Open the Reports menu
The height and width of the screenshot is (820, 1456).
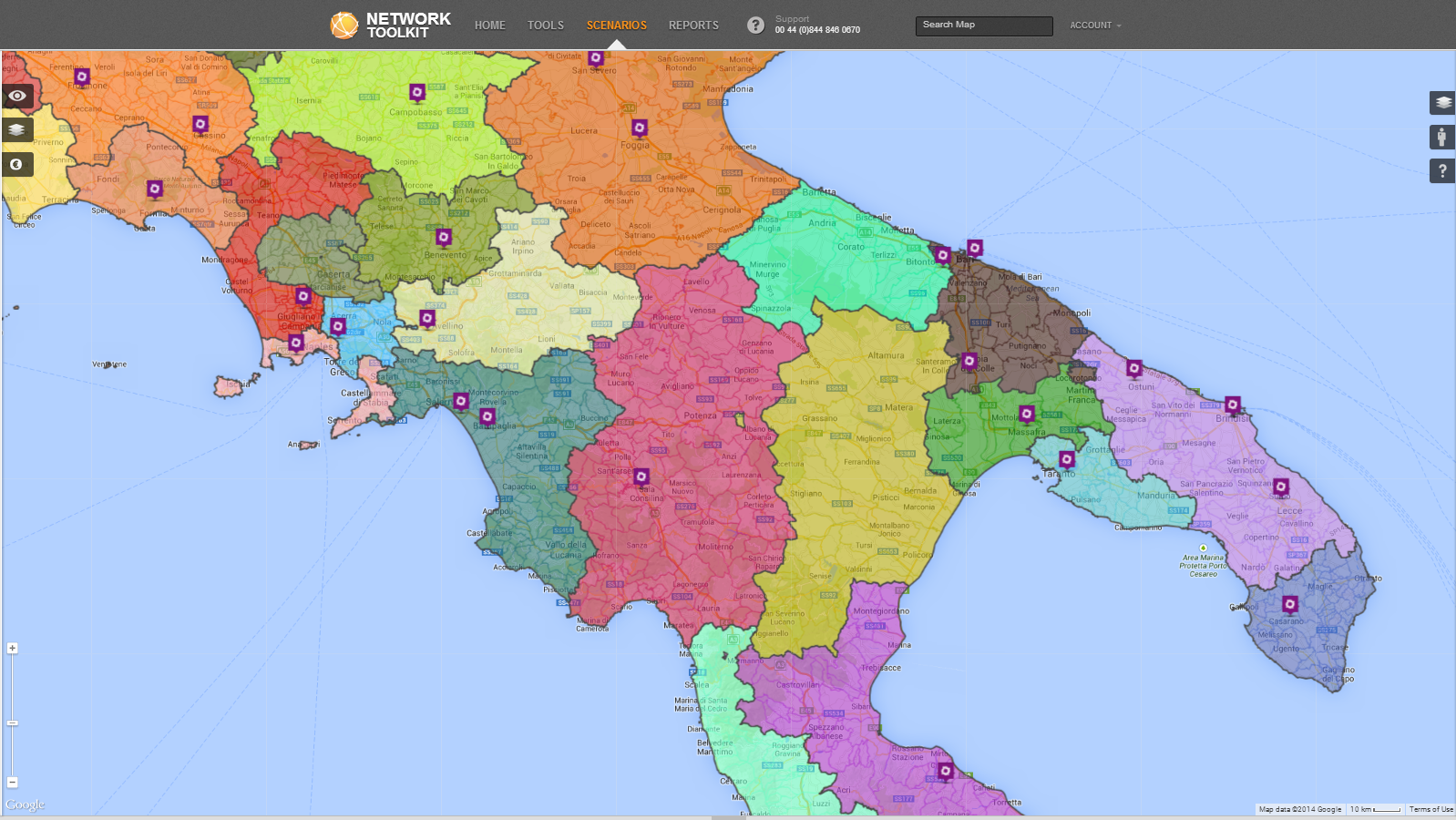click(x=693, y=26)
